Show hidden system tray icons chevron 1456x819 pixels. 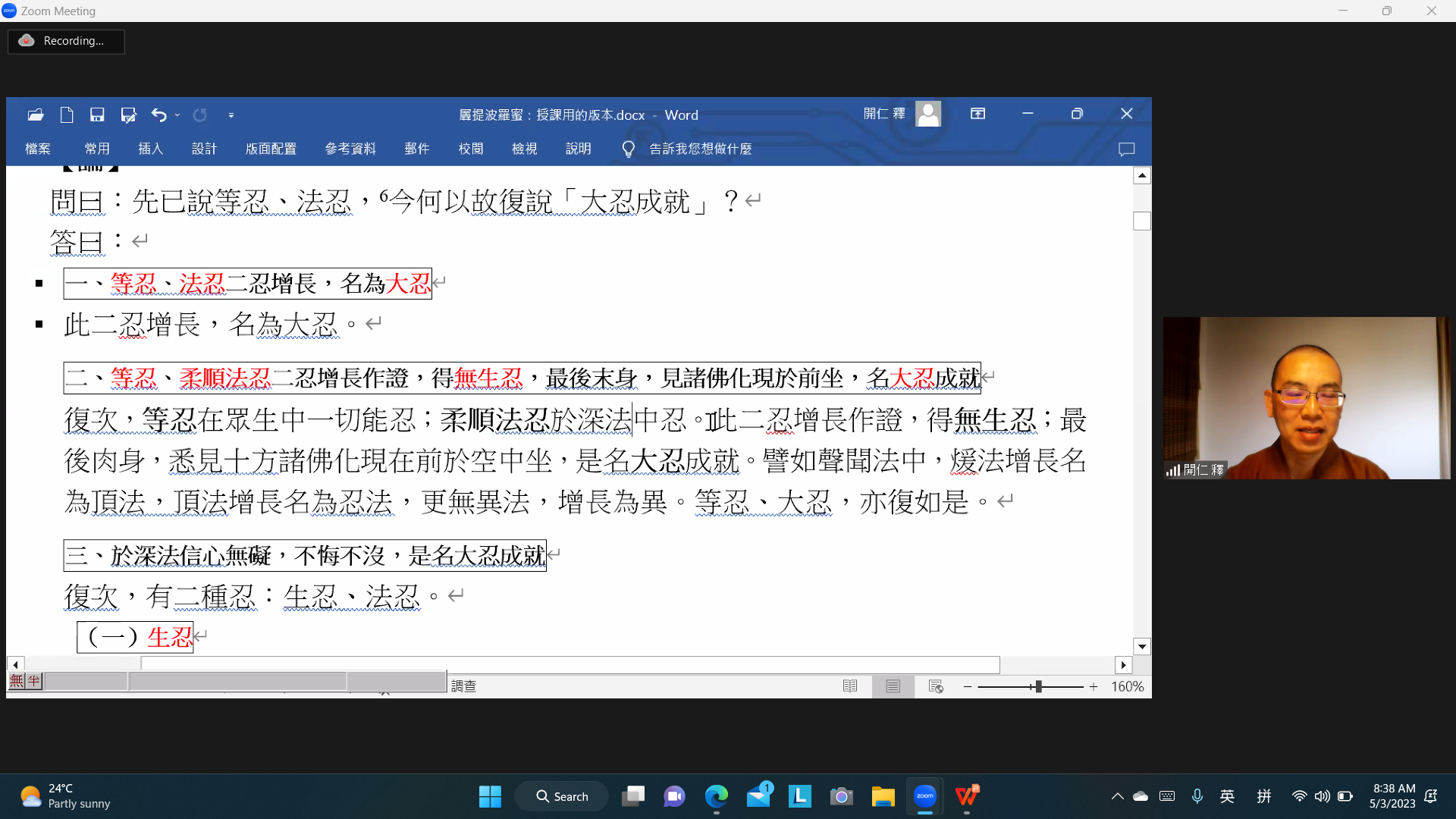click(x=1117, y=796)
